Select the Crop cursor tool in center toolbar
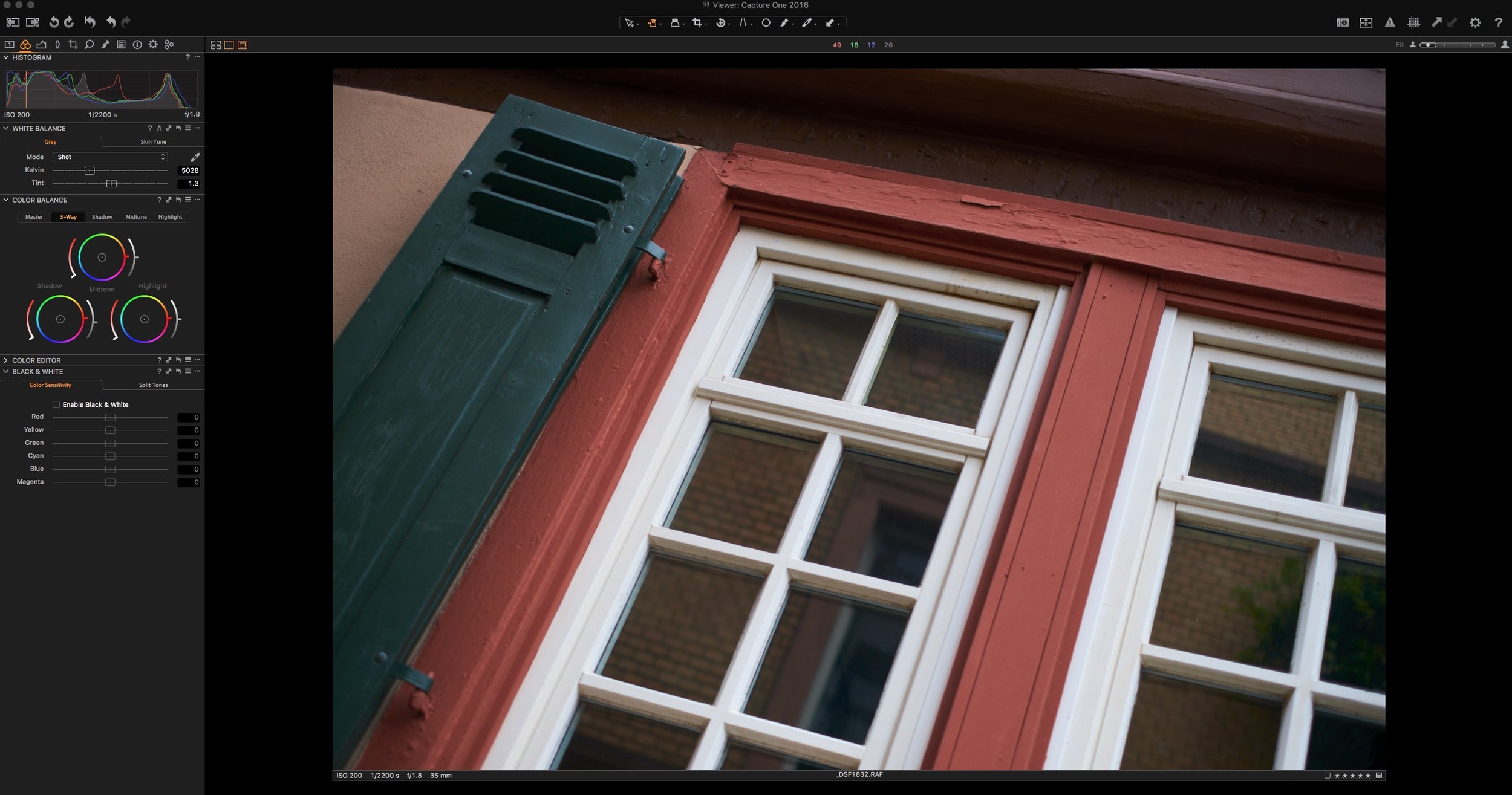Viewport: 1512px width, 795px height. [x=697, y=23]
